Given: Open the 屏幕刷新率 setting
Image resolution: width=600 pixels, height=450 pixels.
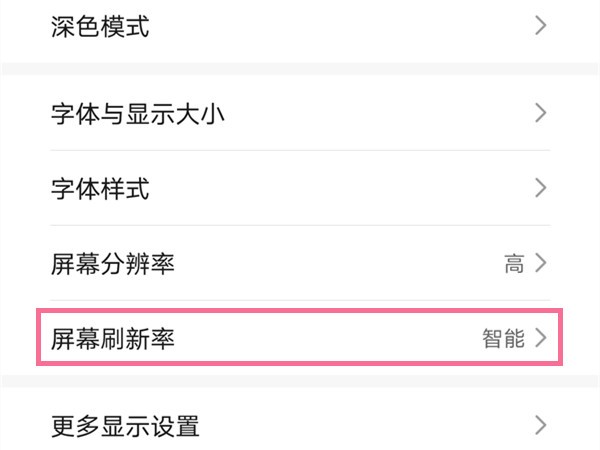Looking at the screenshot, I should pos(113,339).
